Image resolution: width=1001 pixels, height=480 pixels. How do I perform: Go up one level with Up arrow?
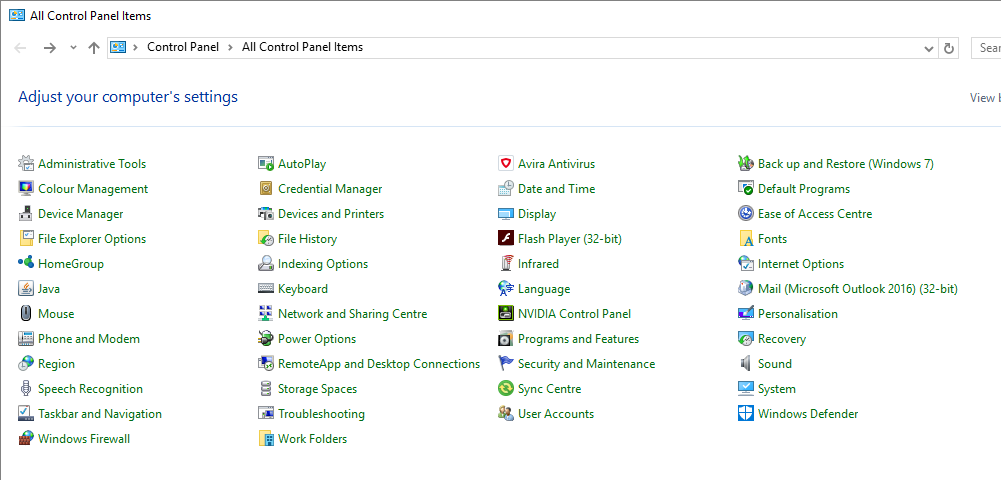point(94,48)
